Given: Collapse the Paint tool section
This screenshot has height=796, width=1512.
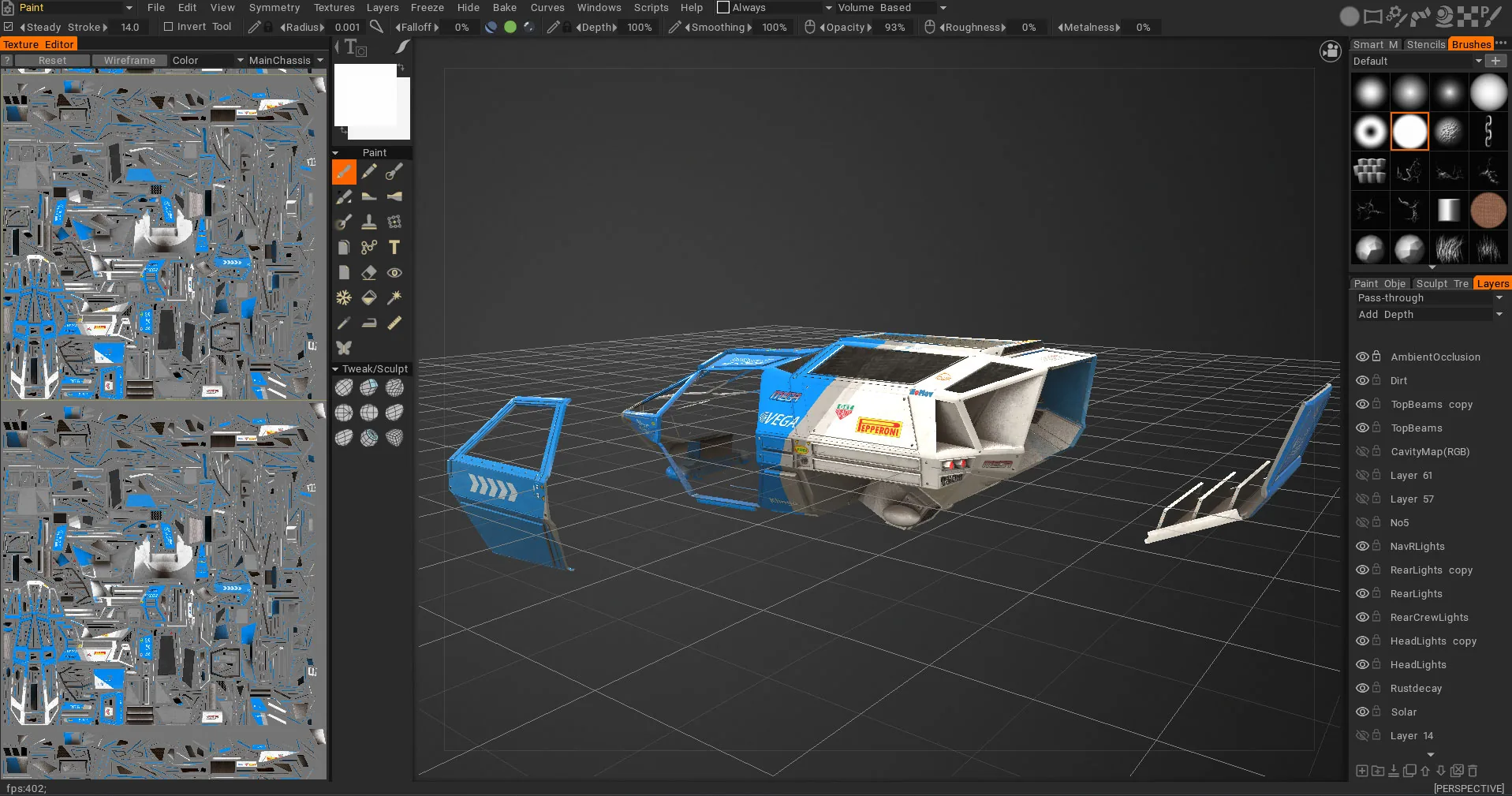Looking at the screenshot, I should pos(335,153).
